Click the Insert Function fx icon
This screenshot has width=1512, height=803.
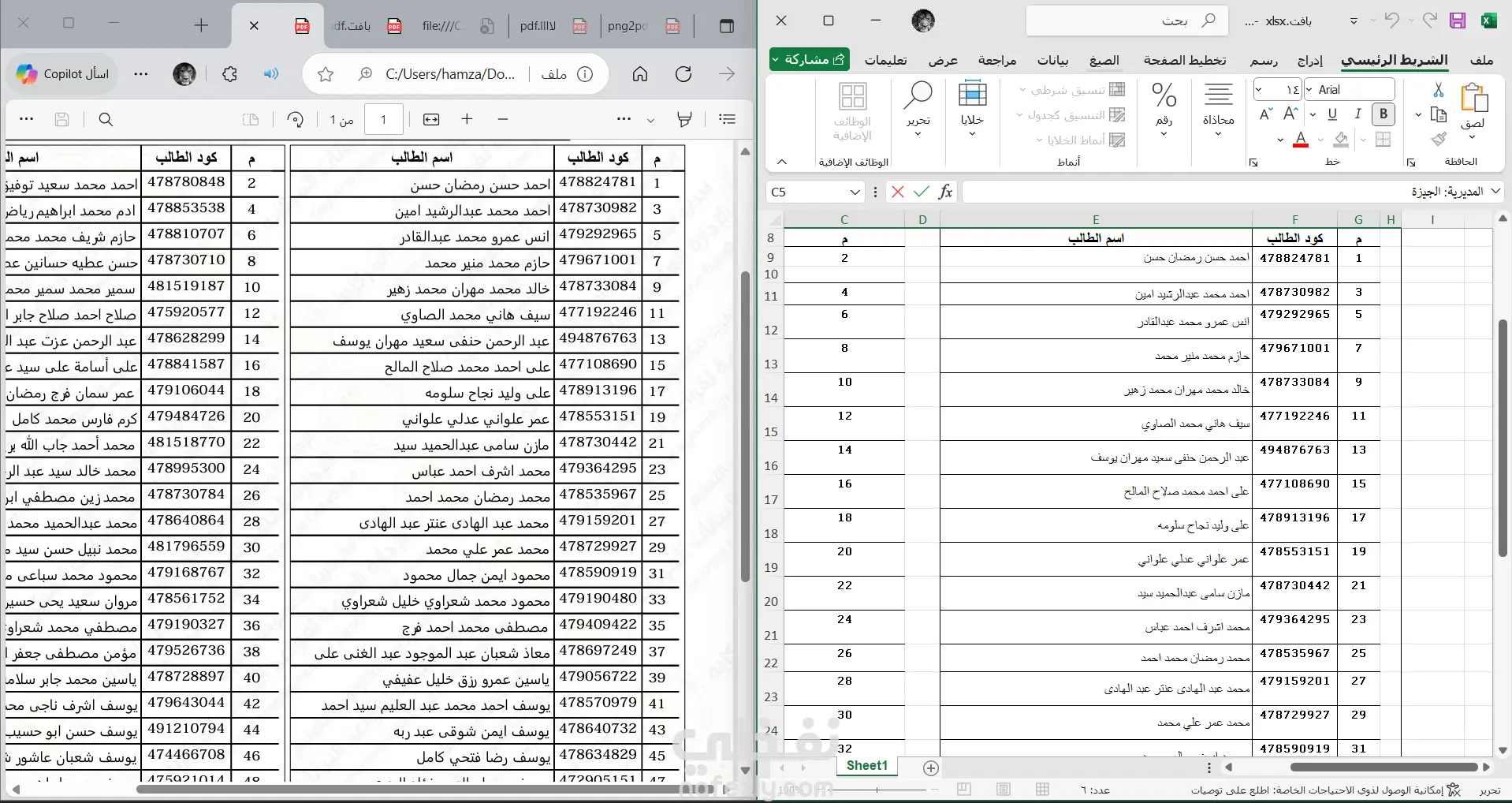945,192
